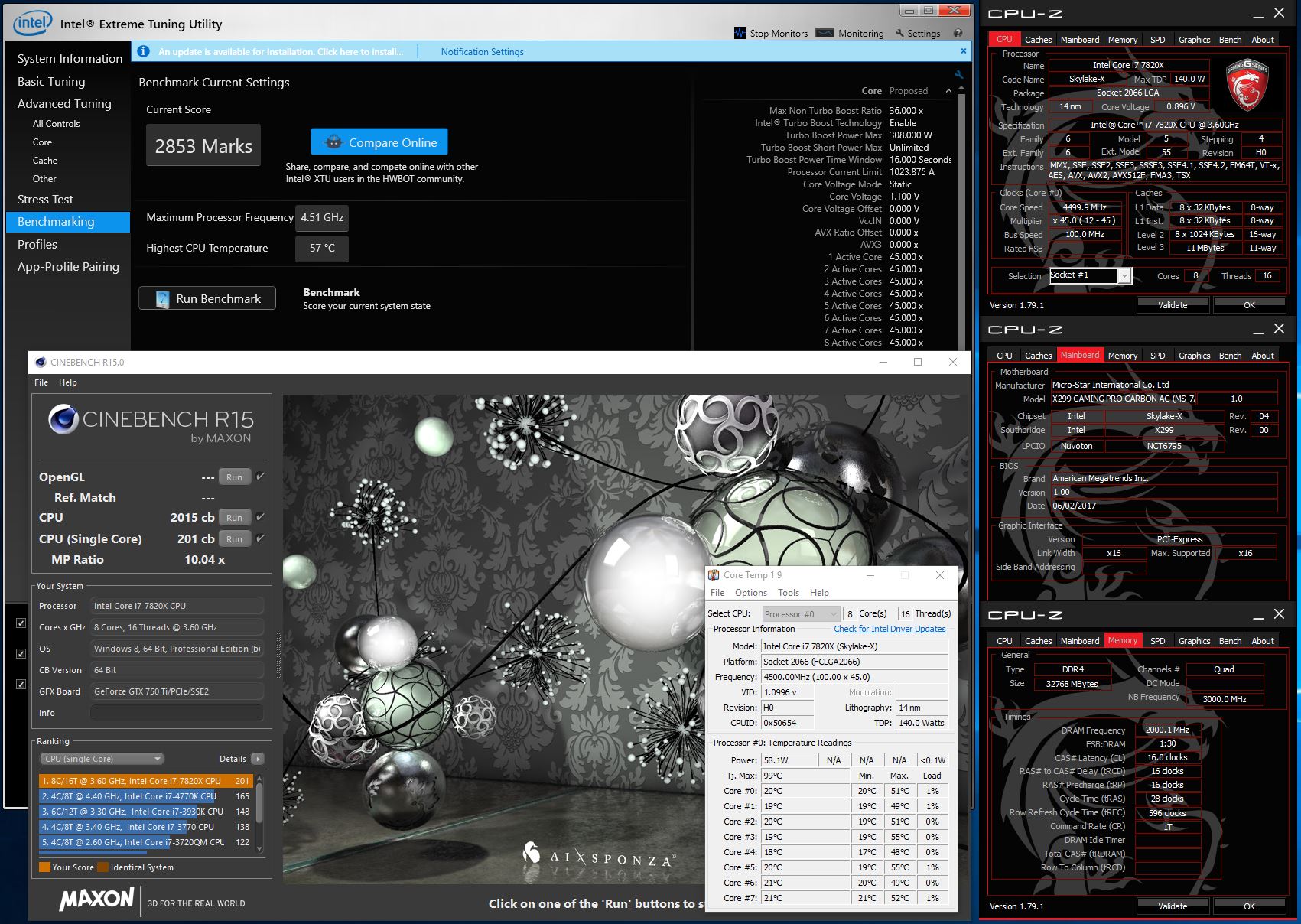Open Cinebench File menu
This screenshot has height=924, width=1301.
point(41,382)
